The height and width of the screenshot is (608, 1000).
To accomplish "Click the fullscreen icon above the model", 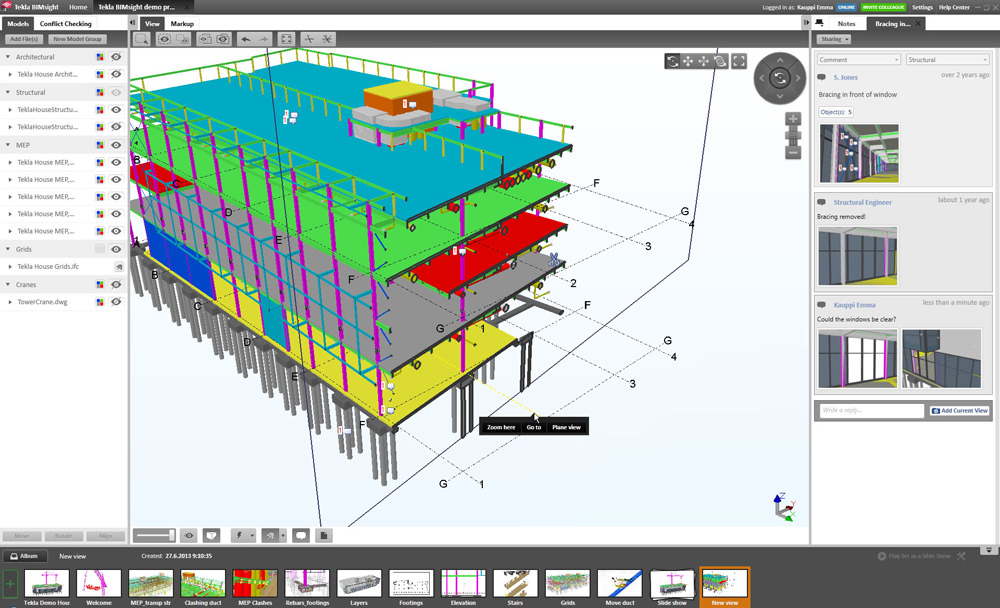I will (x=739, y=61).
